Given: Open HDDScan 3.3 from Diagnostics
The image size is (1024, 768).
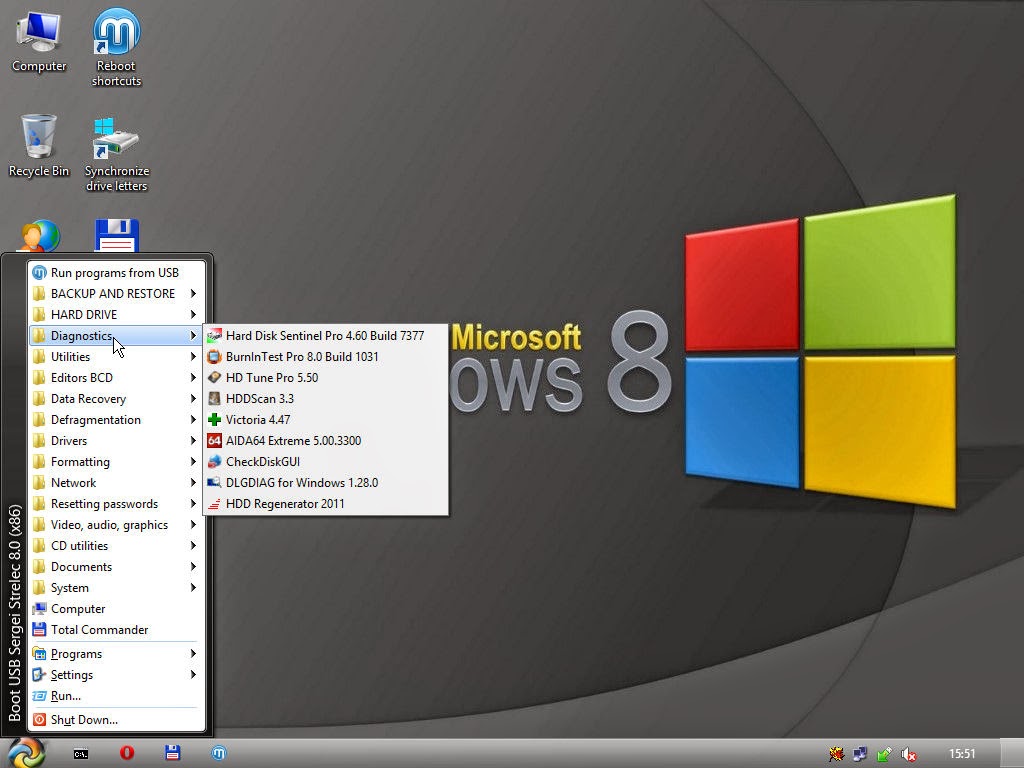Looking at the screenshot, I should [x=325, y=398].
